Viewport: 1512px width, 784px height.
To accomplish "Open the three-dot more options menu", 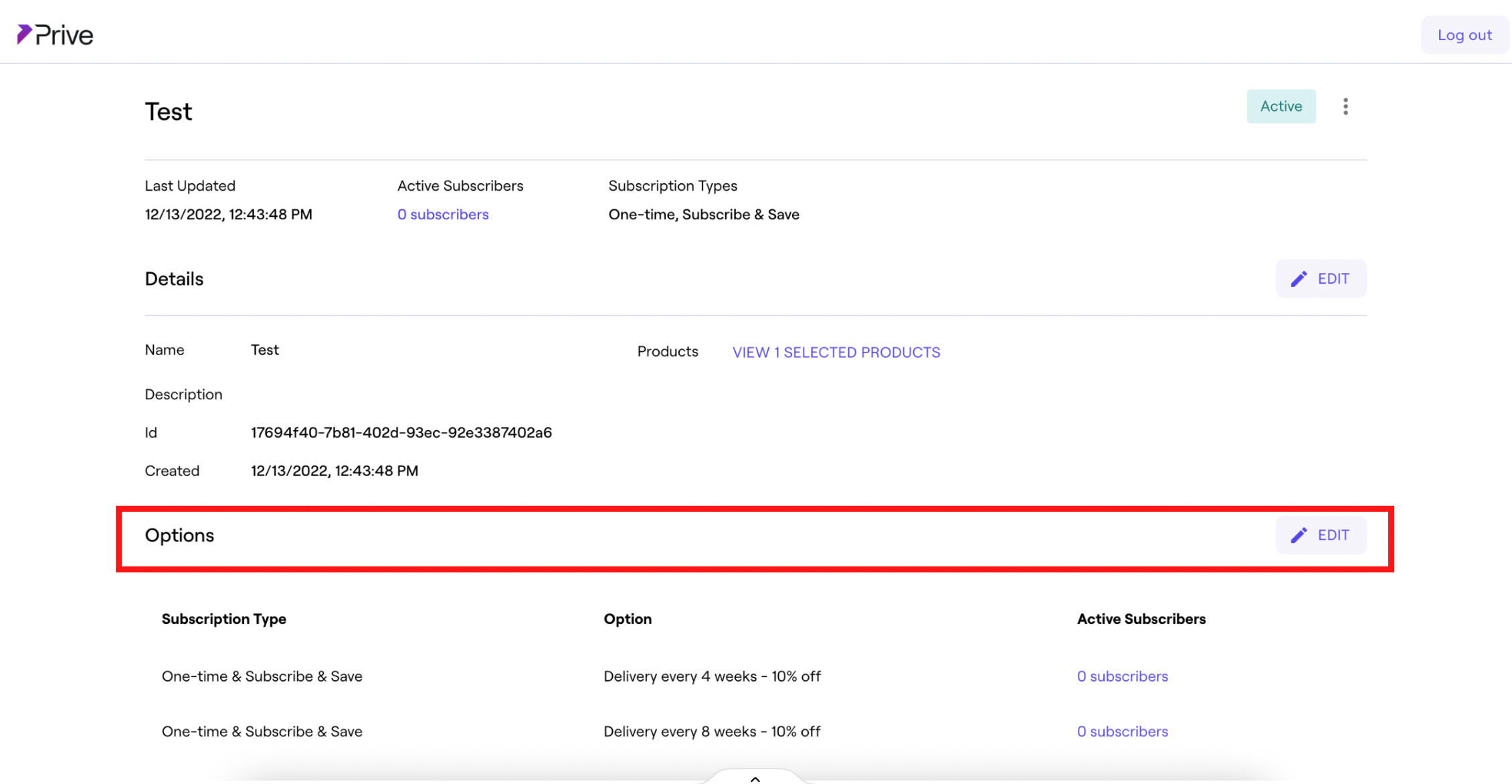I will coord(1345,106).
